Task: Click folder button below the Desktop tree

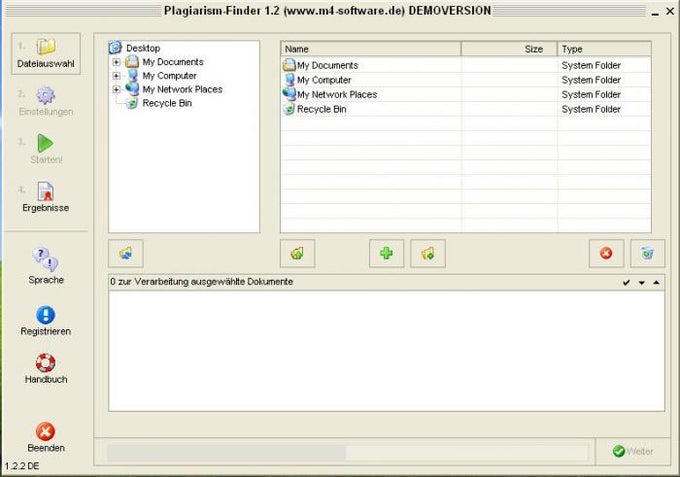Action: point(126,253)
